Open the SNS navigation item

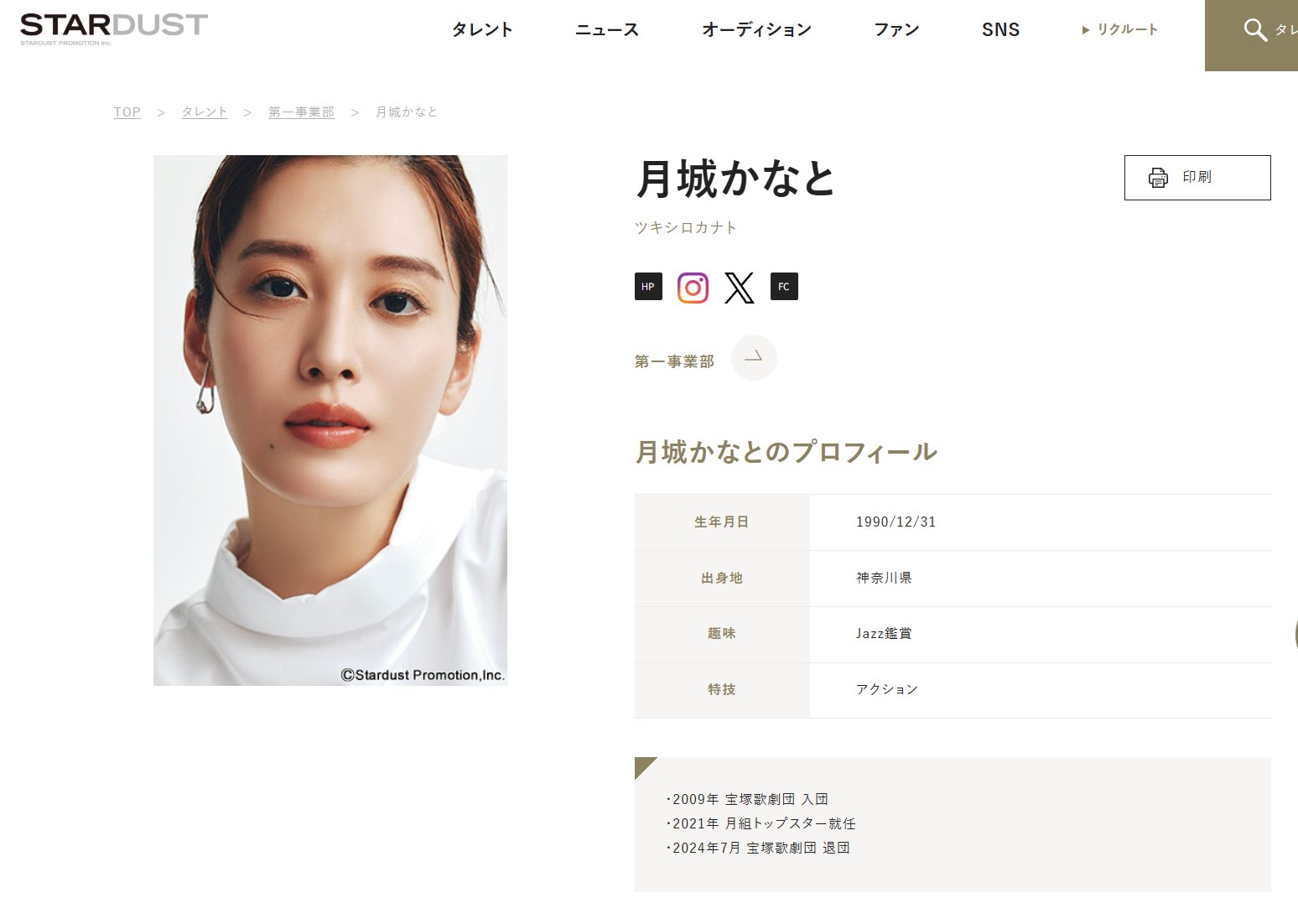click(1000, 29)
